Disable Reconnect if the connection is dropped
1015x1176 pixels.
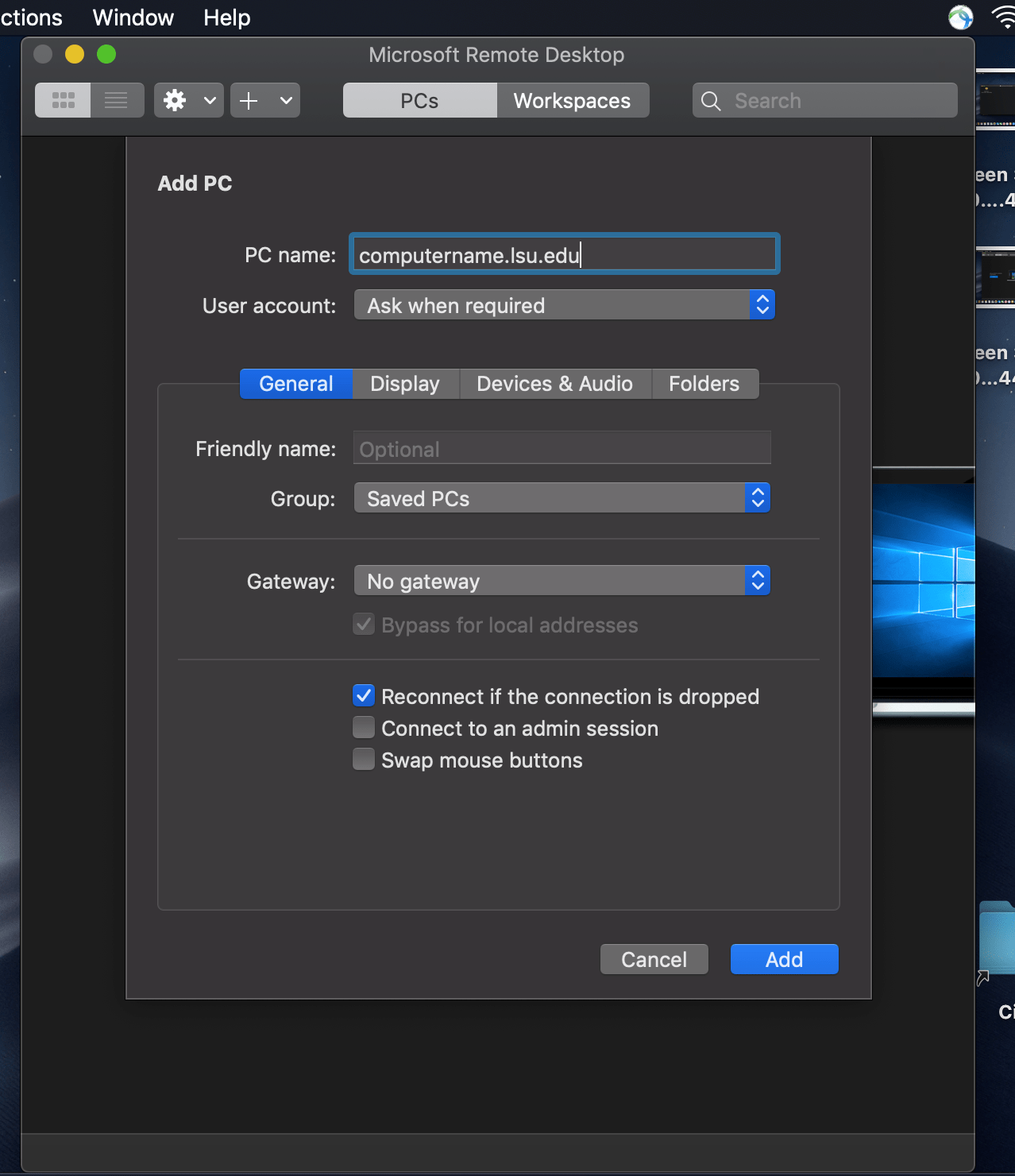[363, 695]
